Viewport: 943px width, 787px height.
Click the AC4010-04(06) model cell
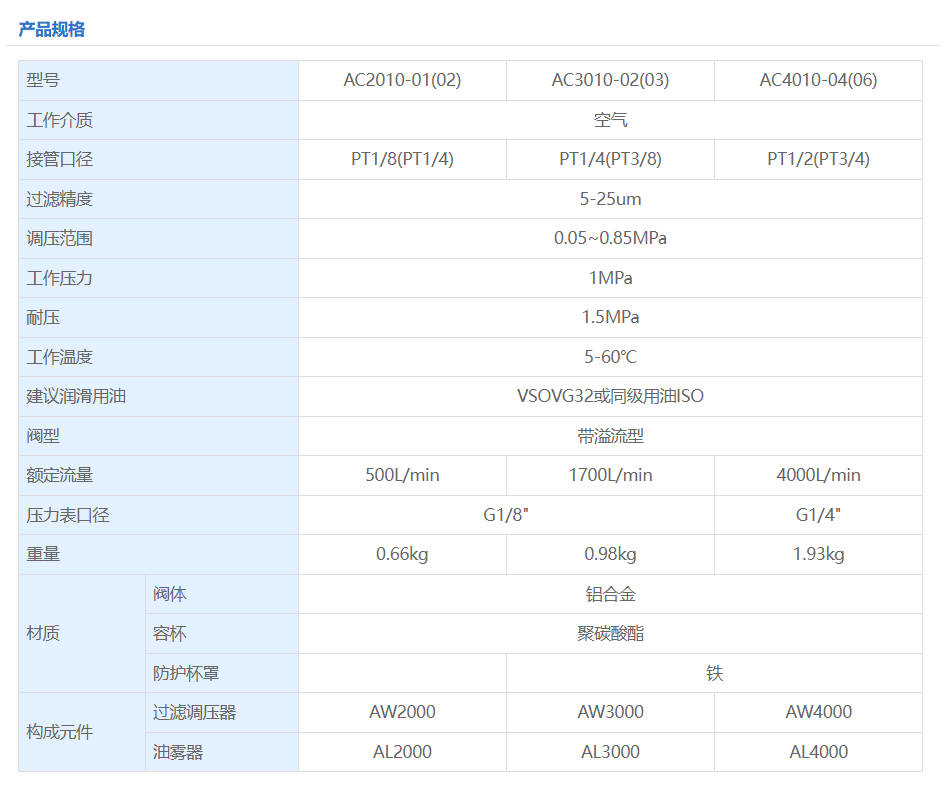click(x=818, y=80)
